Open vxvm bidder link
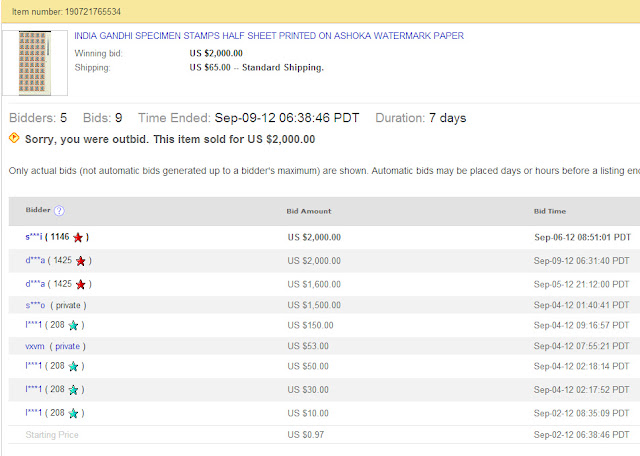The image size is (640, 456). point(35,346)
